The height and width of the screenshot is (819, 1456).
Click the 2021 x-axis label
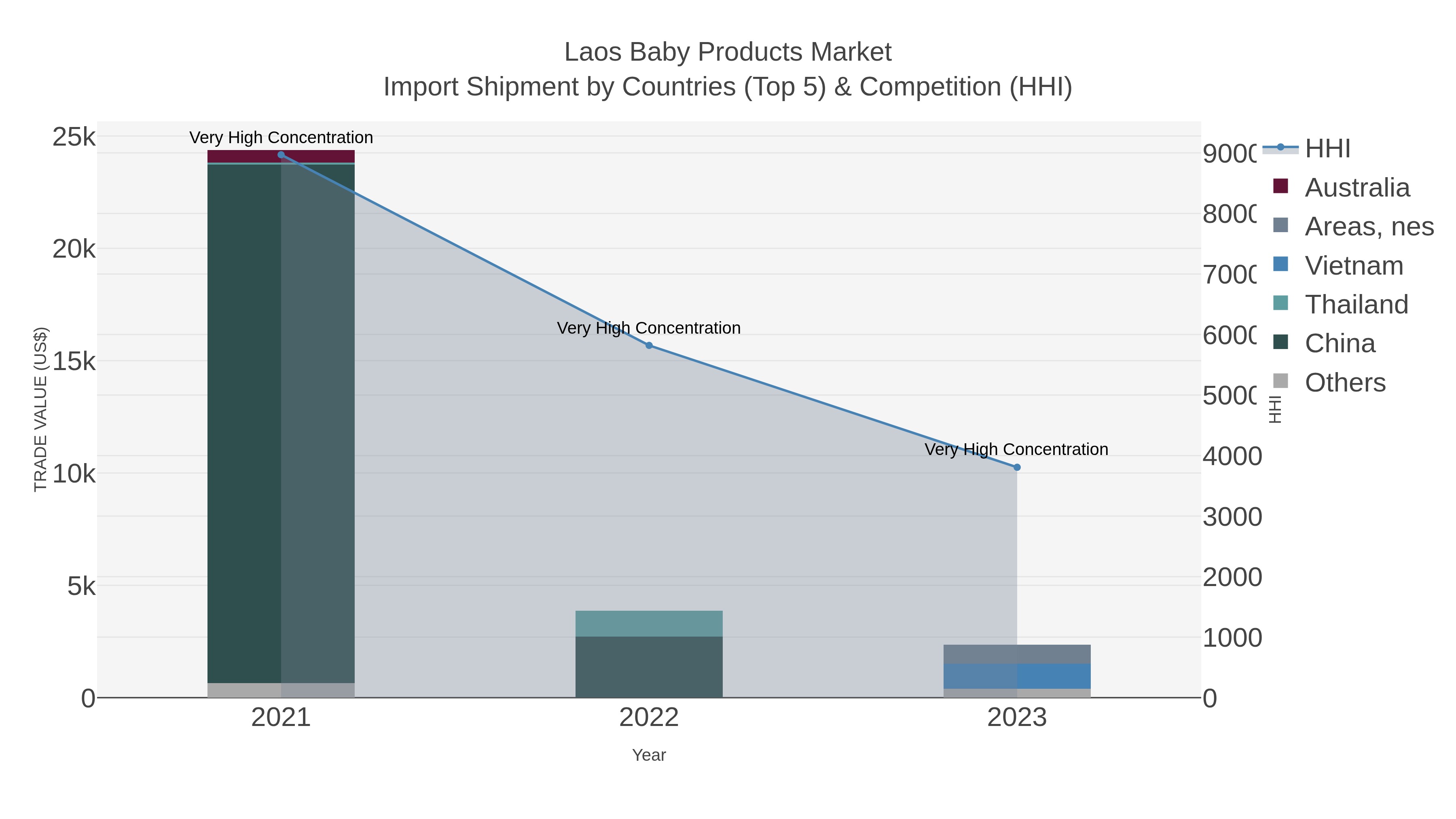point(281,718)
